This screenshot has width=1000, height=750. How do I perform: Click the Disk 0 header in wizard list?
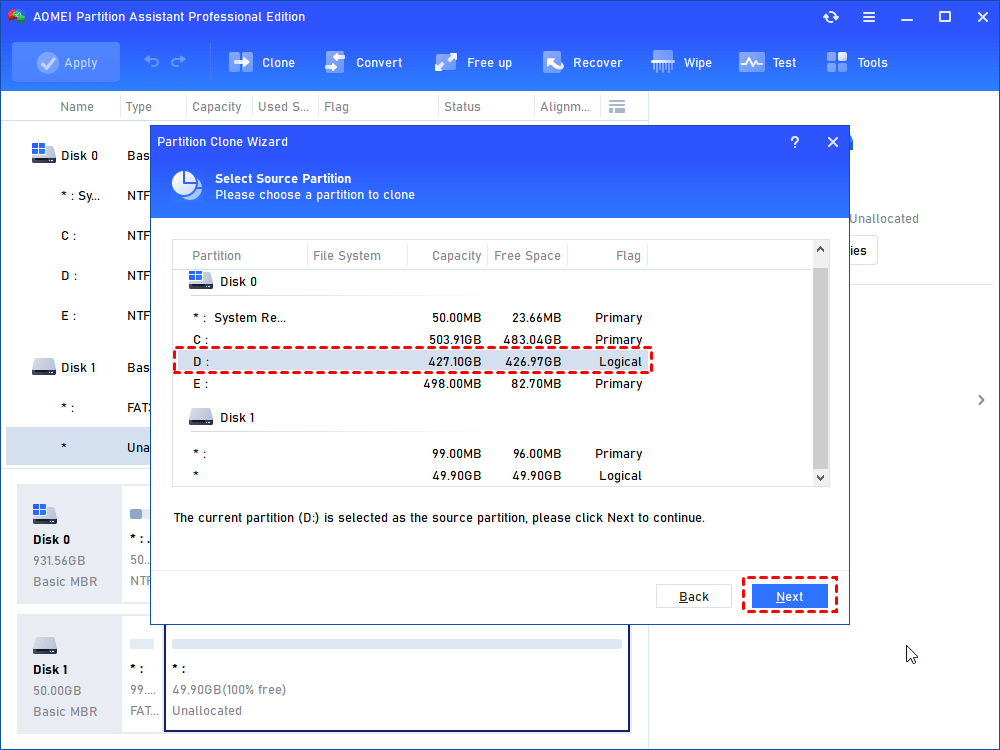click(x=223, y=281)
